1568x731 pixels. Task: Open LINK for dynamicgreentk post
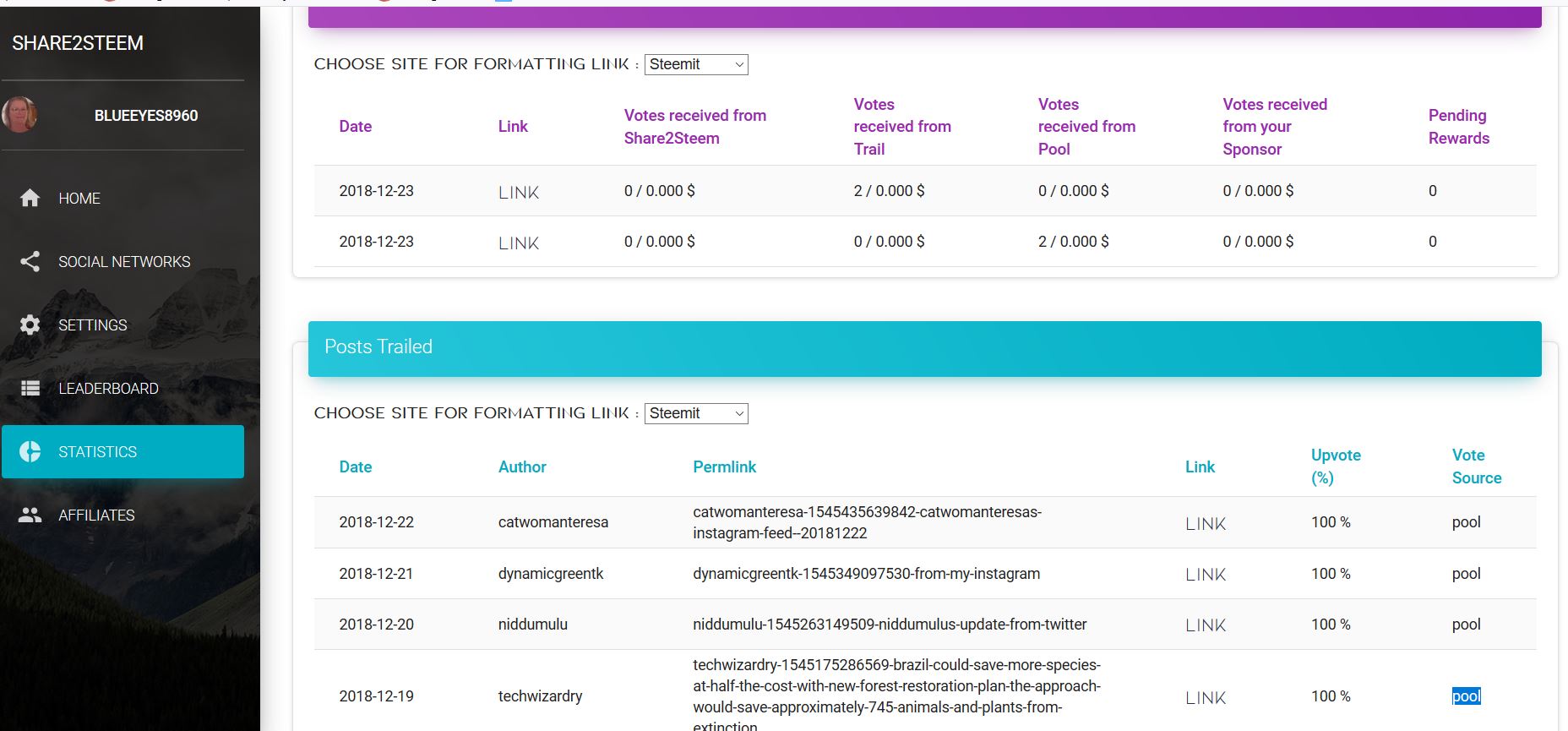[1206, 575]
